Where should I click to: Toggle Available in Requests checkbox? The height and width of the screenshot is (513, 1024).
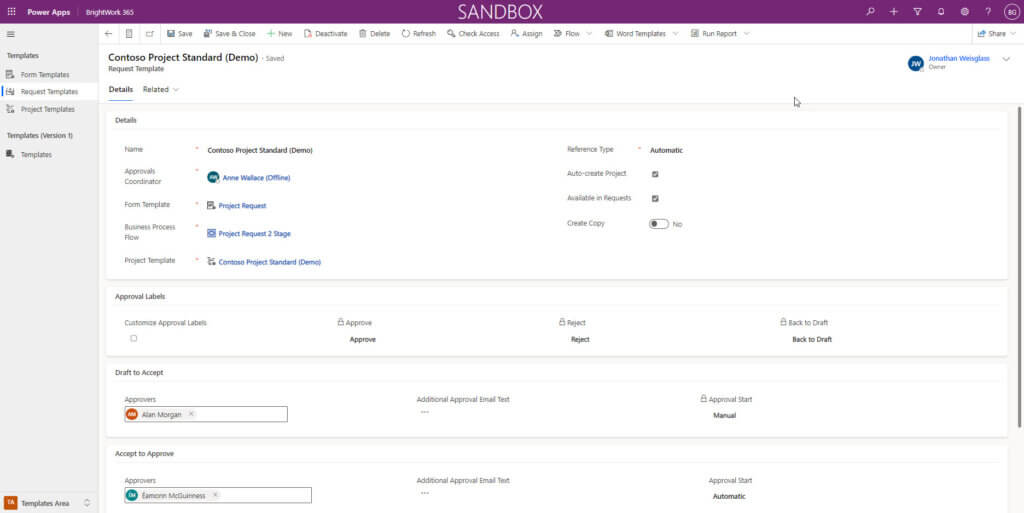click(655, 198)
